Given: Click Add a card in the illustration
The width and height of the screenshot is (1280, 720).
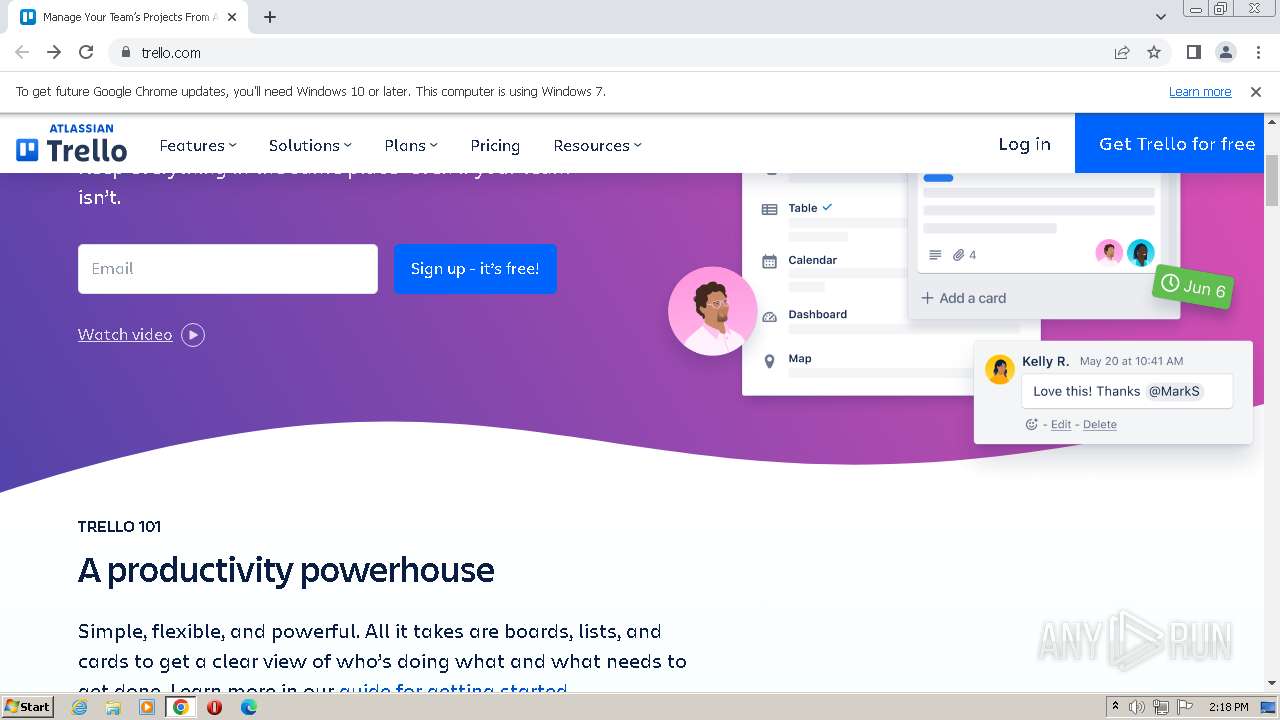Looking at the screenshot, I should pyautogui.click(x=963, y=298).
